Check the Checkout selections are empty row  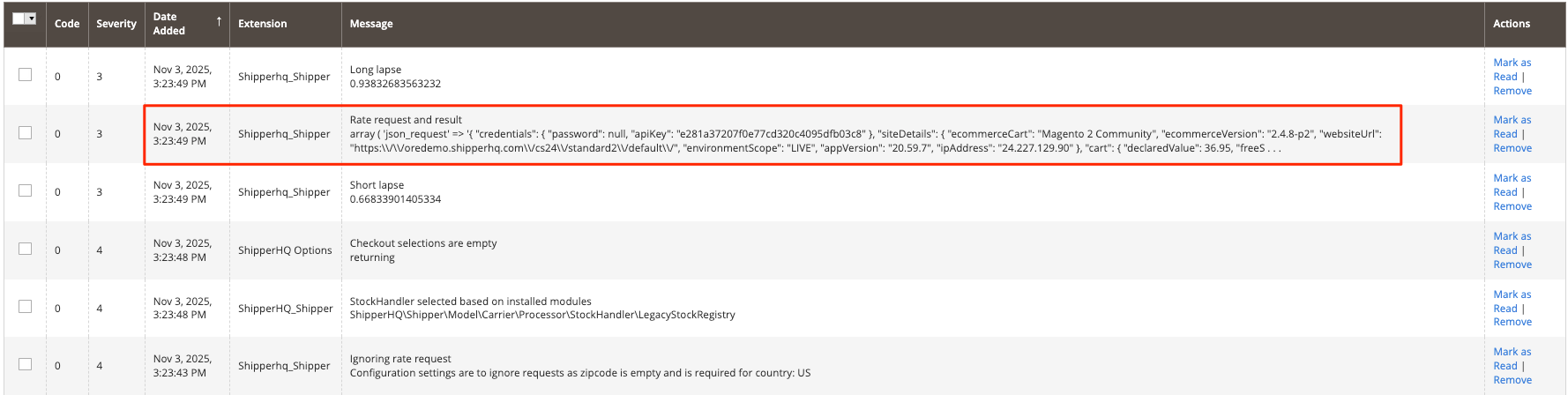point(26,249)
